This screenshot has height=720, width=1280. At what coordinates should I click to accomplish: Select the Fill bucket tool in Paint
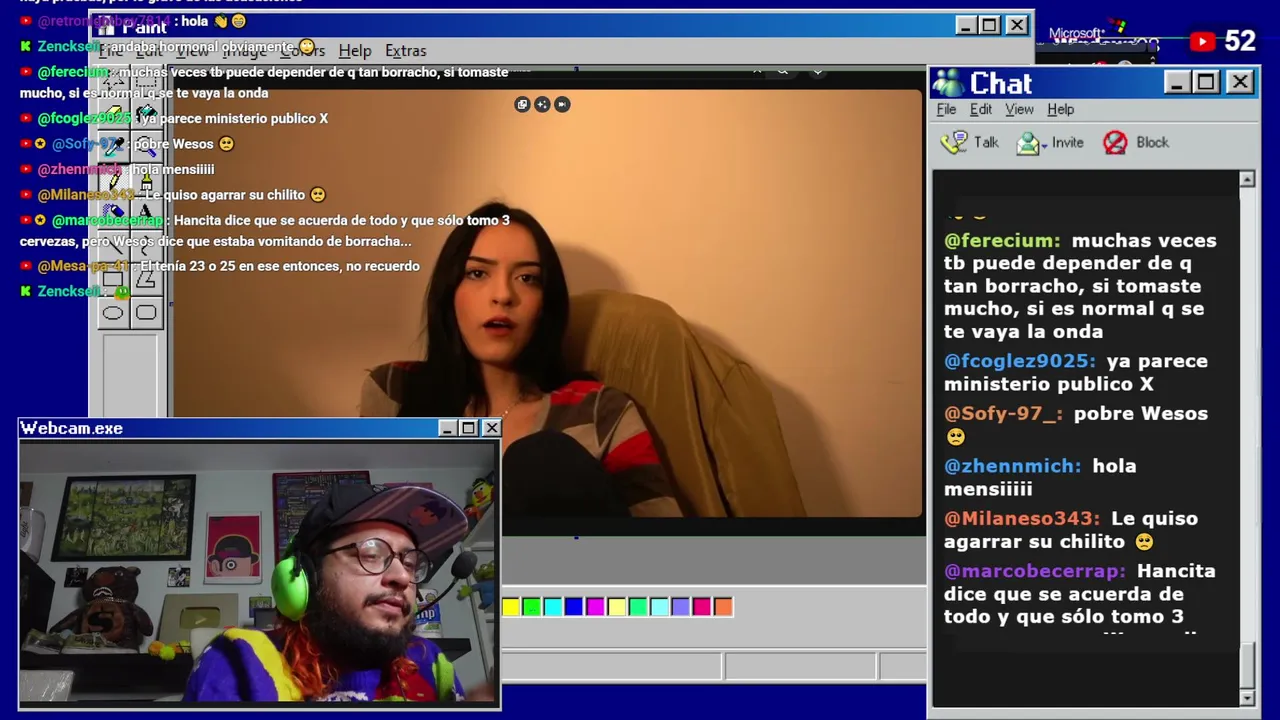(x=146, y=112)
